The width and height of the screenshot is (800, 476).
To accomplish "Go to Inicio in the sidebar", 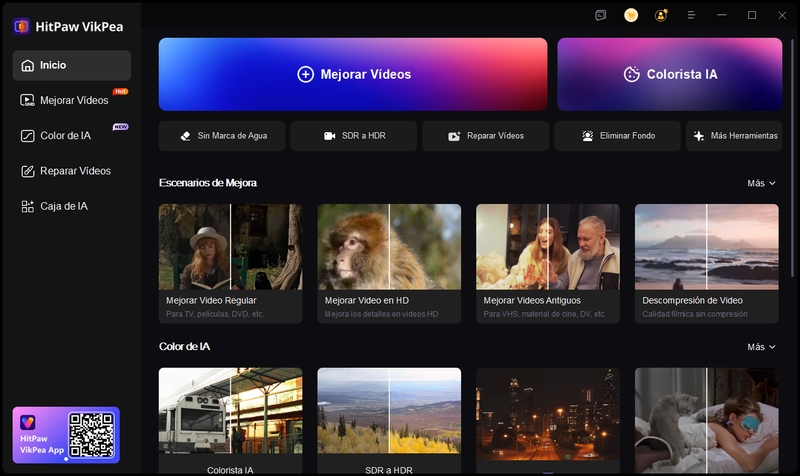I will click(72, 65).
